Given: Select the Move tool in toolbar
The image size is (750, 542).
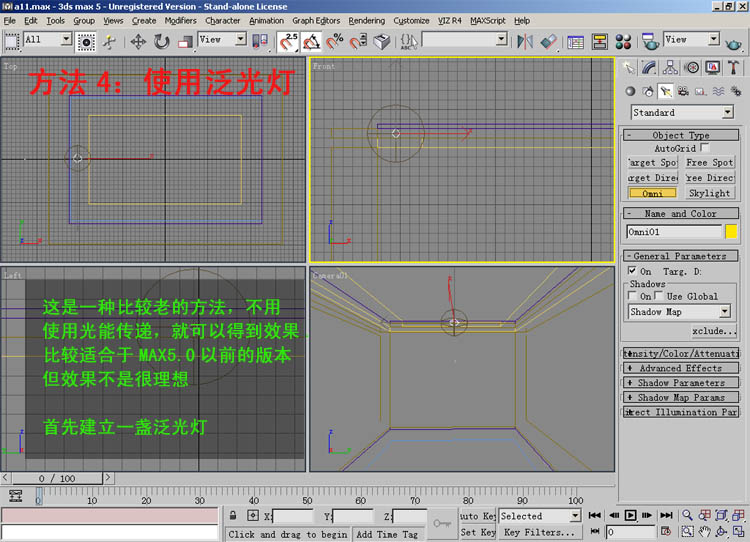Looking at the screenshot, I should tap(138, 41).
